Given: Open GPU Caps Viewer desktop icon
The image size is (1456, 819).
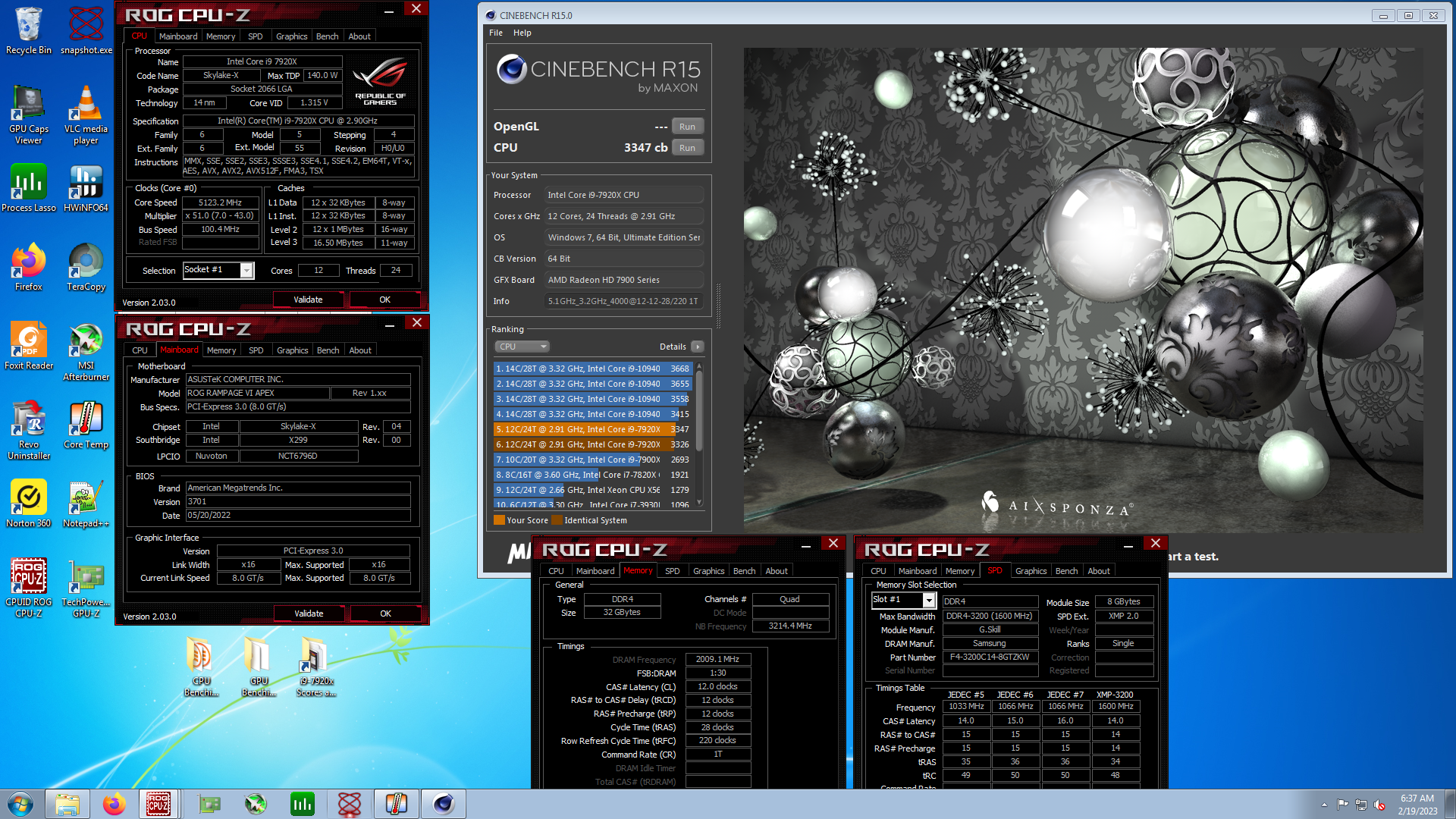Looking at the screenshot, I should [29, 114].
